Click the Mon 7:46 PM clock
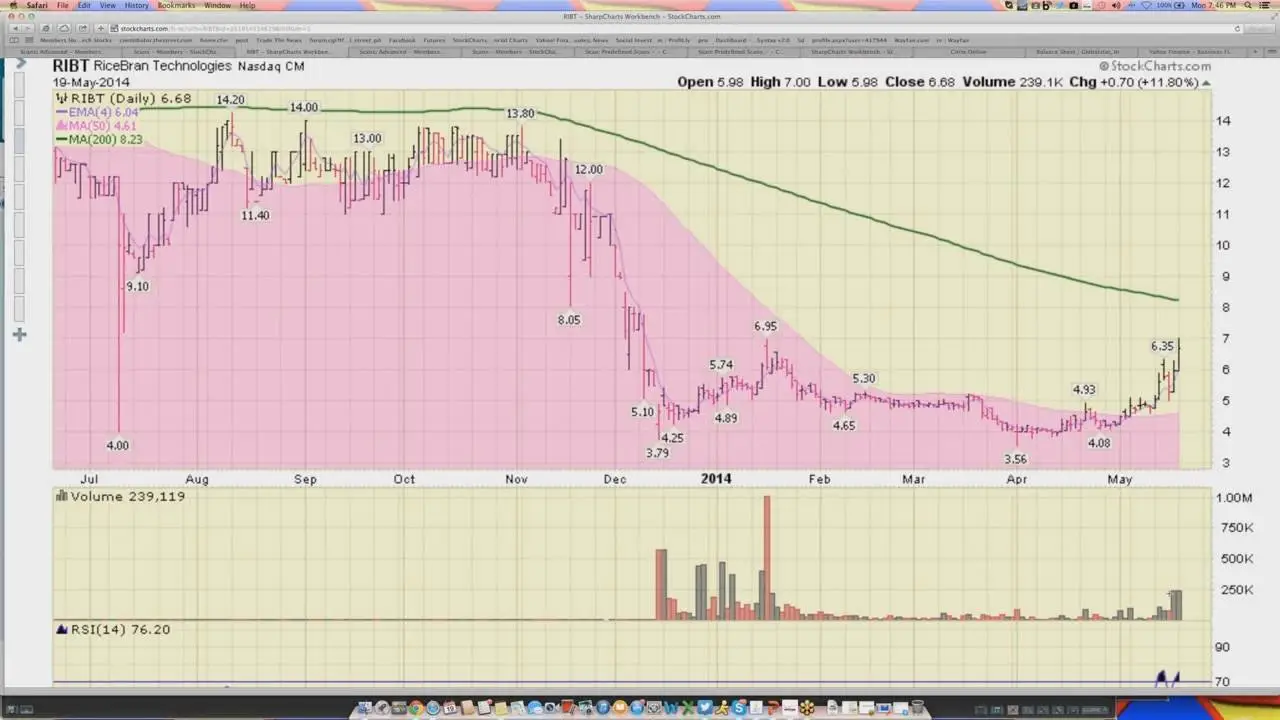The height and width of the screenshot is (720, 1280). [1215, 5]
